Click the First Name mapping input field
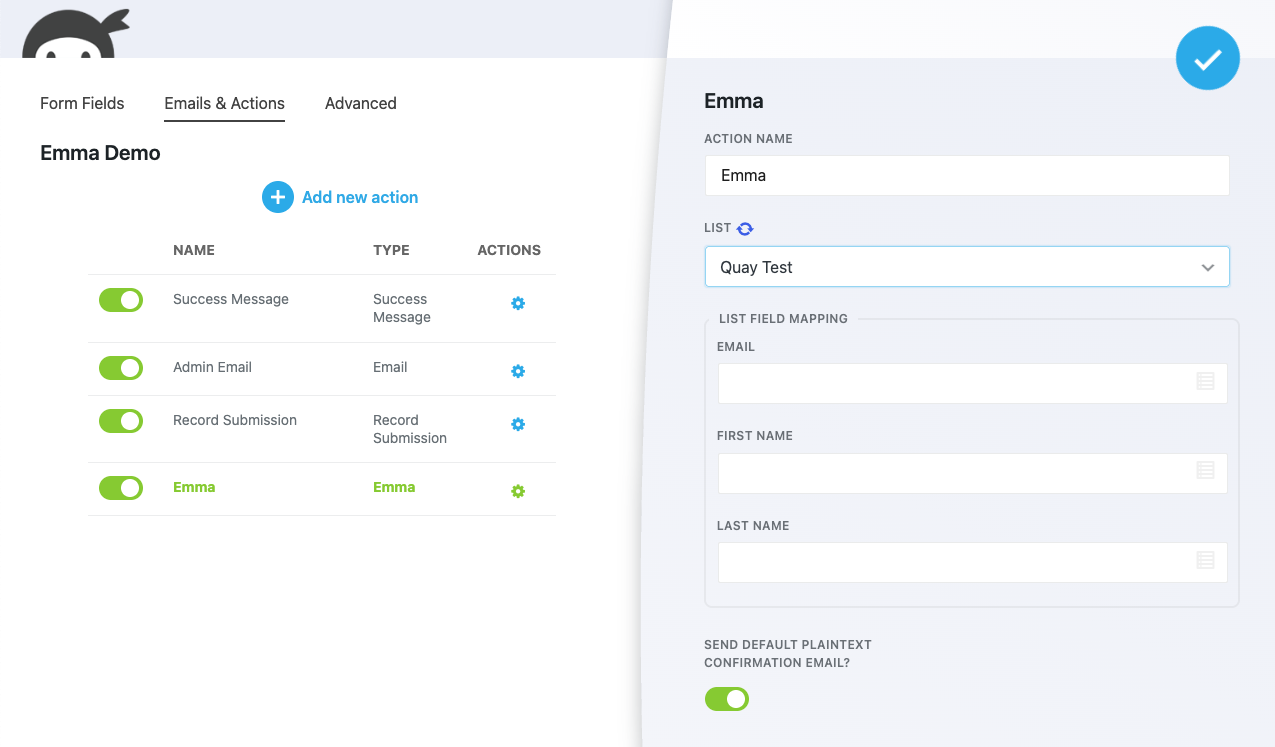This screenshot has width=1275, height=747. click(972, 473)
